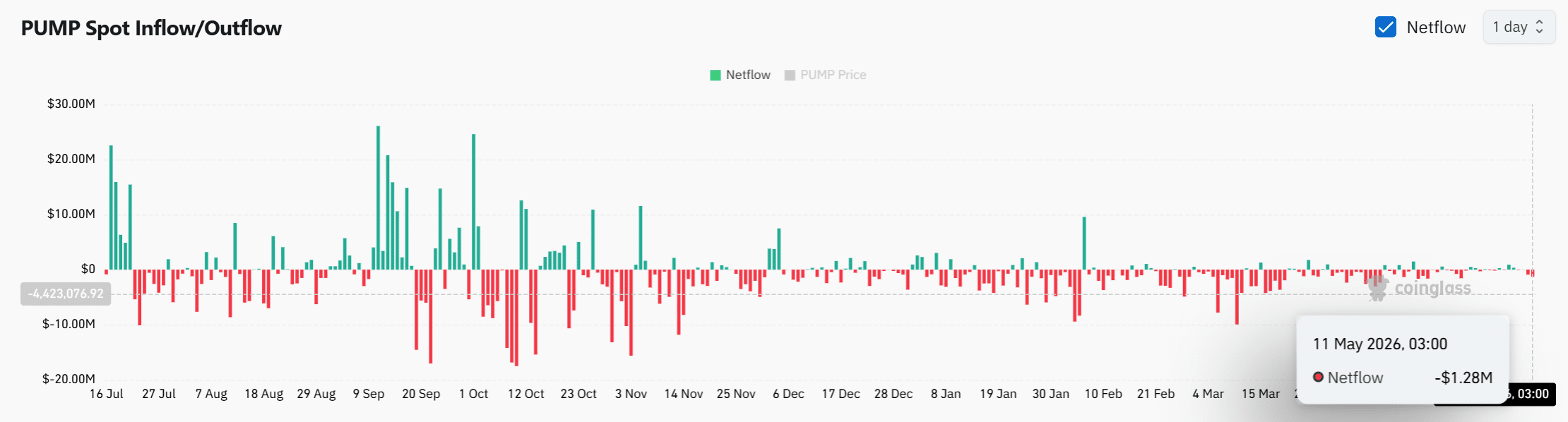Click the green Netflow legend swatch
1568x422 pixels.
pyautogui.click(x=715, y=75)
